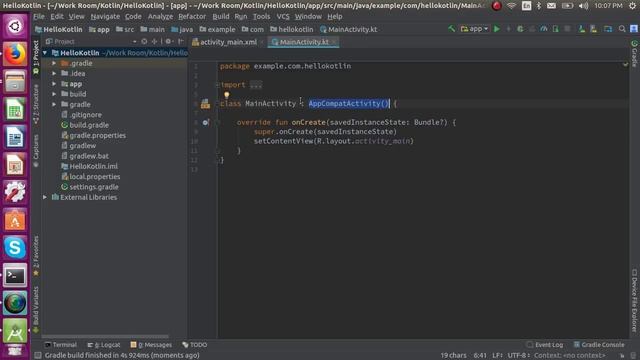640x360 pixels.
Task: Open the app run configuration dropdown
Action: [474, 29]
